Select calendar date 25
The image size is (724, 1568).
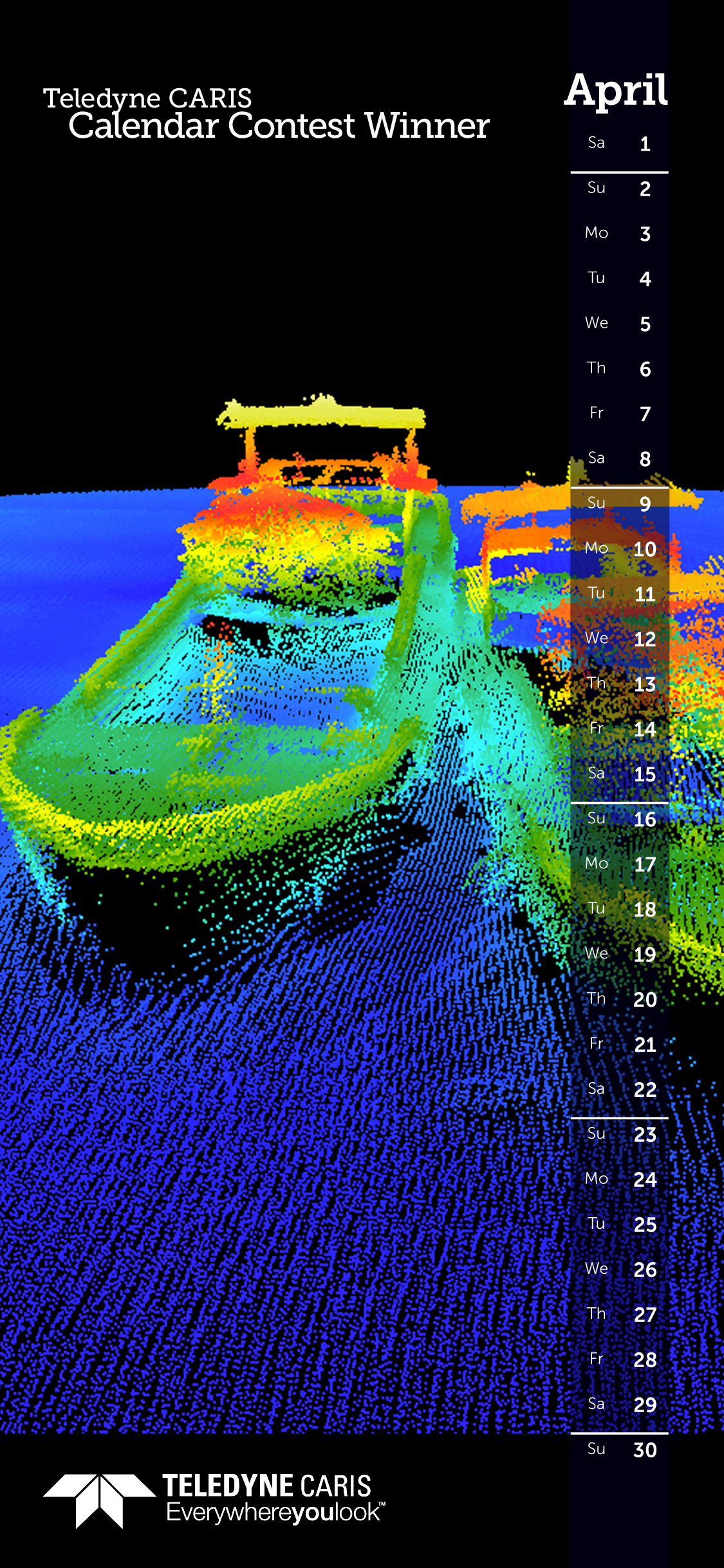(645, 1225)
